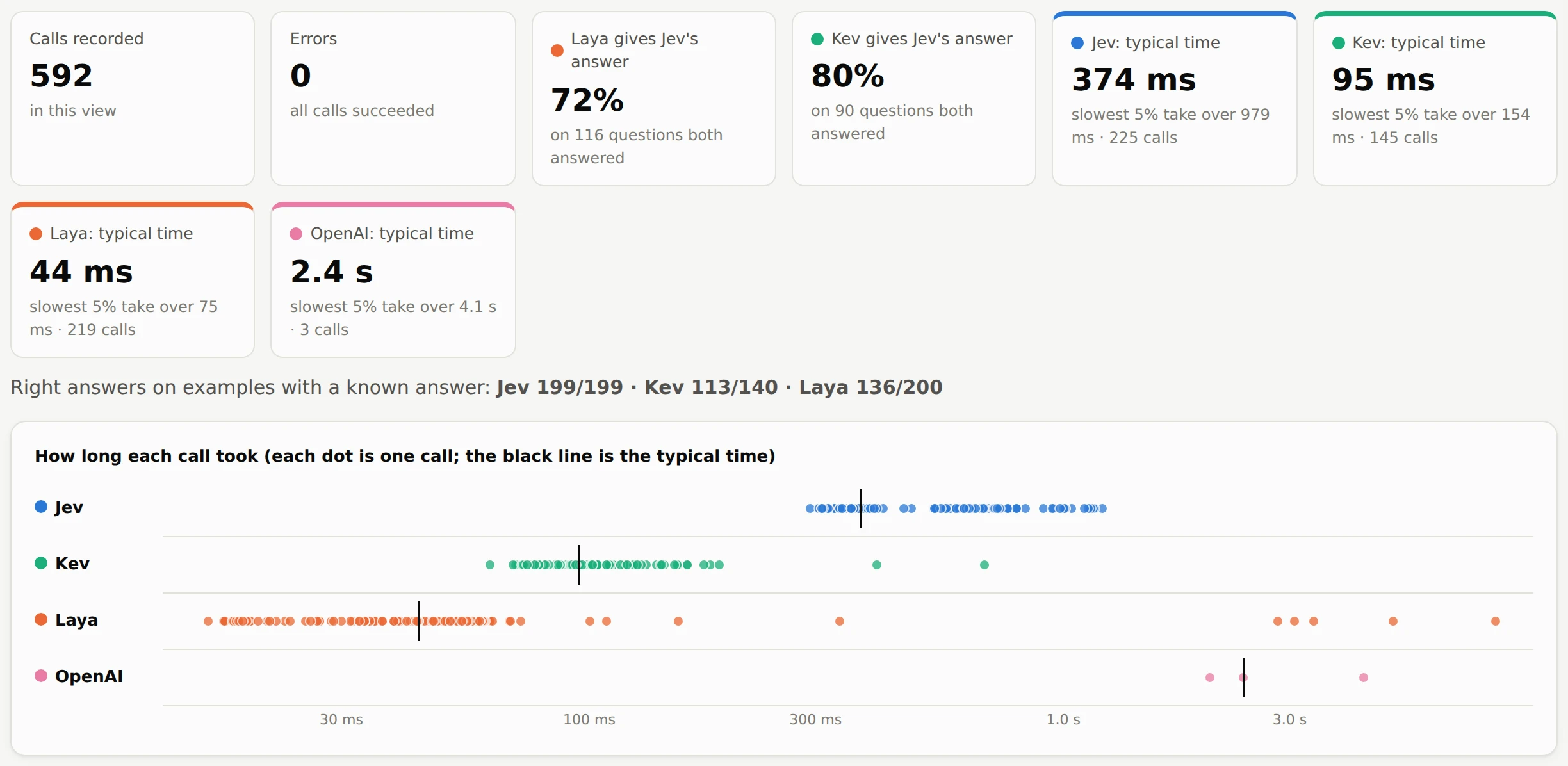Click the 'all calls succeeded' text
The height and width of the screenshot is (766, 1568).
tap(362, 111)
